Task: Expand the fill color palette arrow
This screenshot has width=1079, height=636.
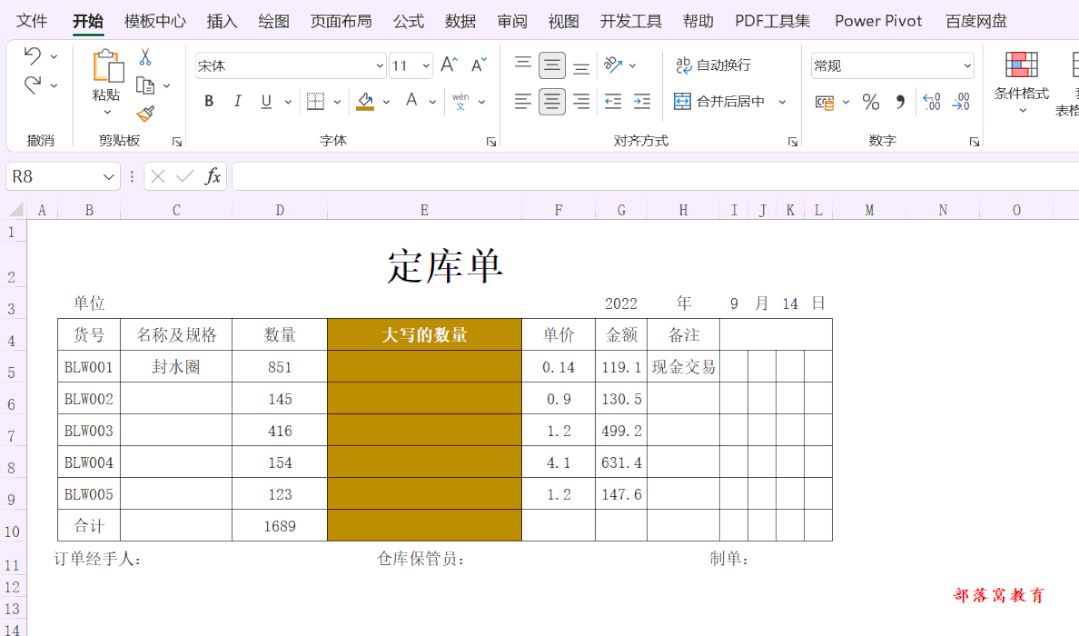Action: point(386,102)
